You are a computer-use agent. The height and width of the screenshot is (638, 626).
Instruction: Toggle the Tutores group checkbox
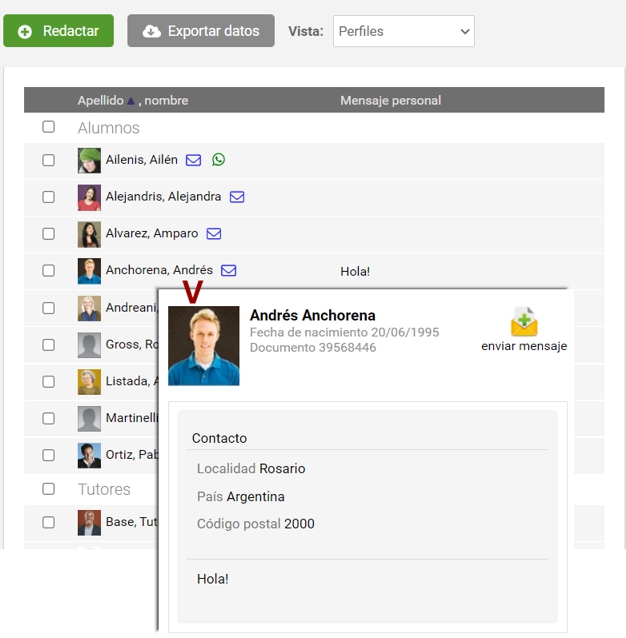48,489
